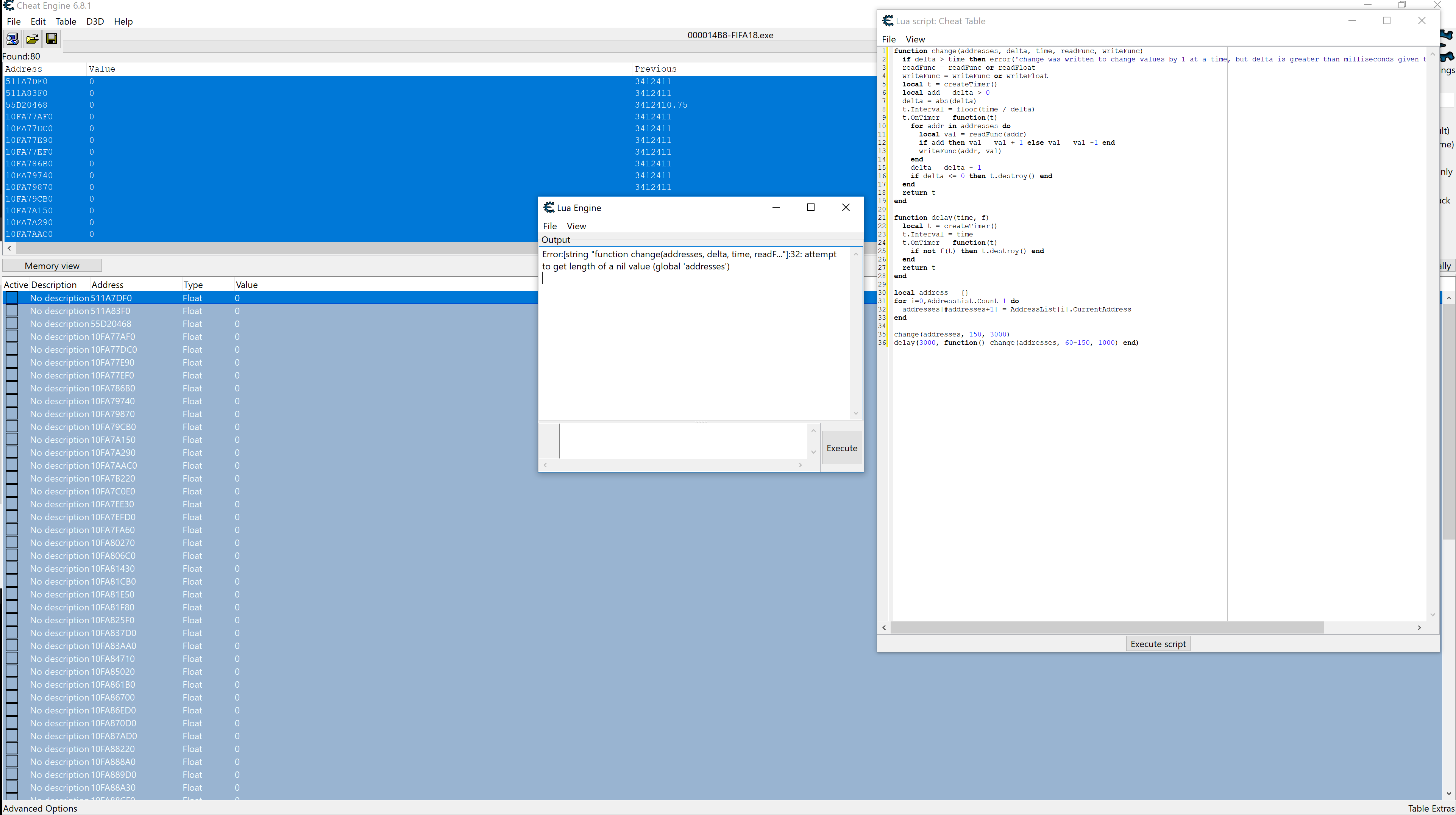Click the Execute script button
This screenshot has height=815, width=1456.
1158,643
